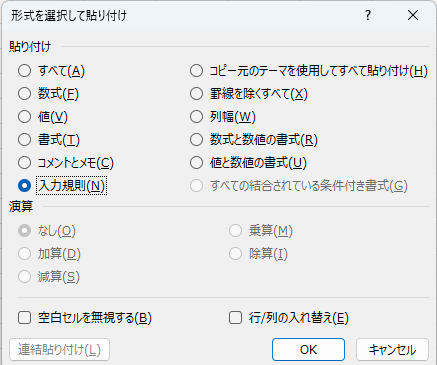Close the 形式を選択して貼り付け dialog
The height and width of the screenshot is (365, 437).
(413, 15)
